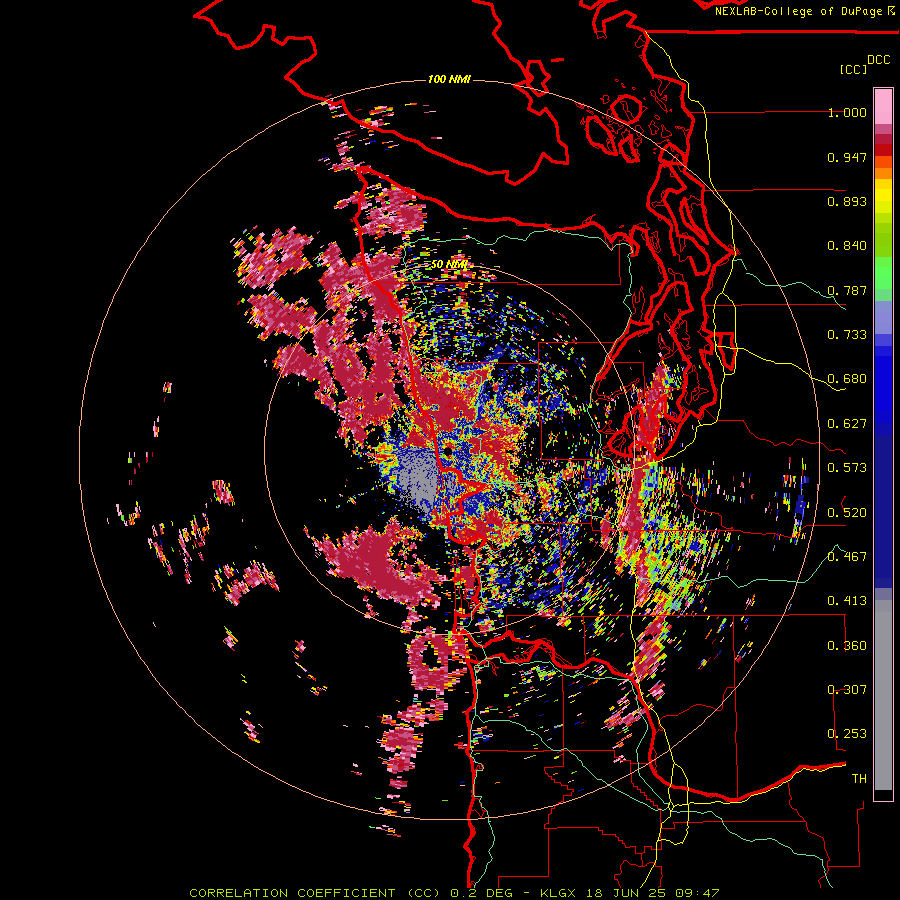The image size is (900, 900).
Task: Click the 100 NMI range ring label
Action: pyautogui.click(x=449, y=79)
